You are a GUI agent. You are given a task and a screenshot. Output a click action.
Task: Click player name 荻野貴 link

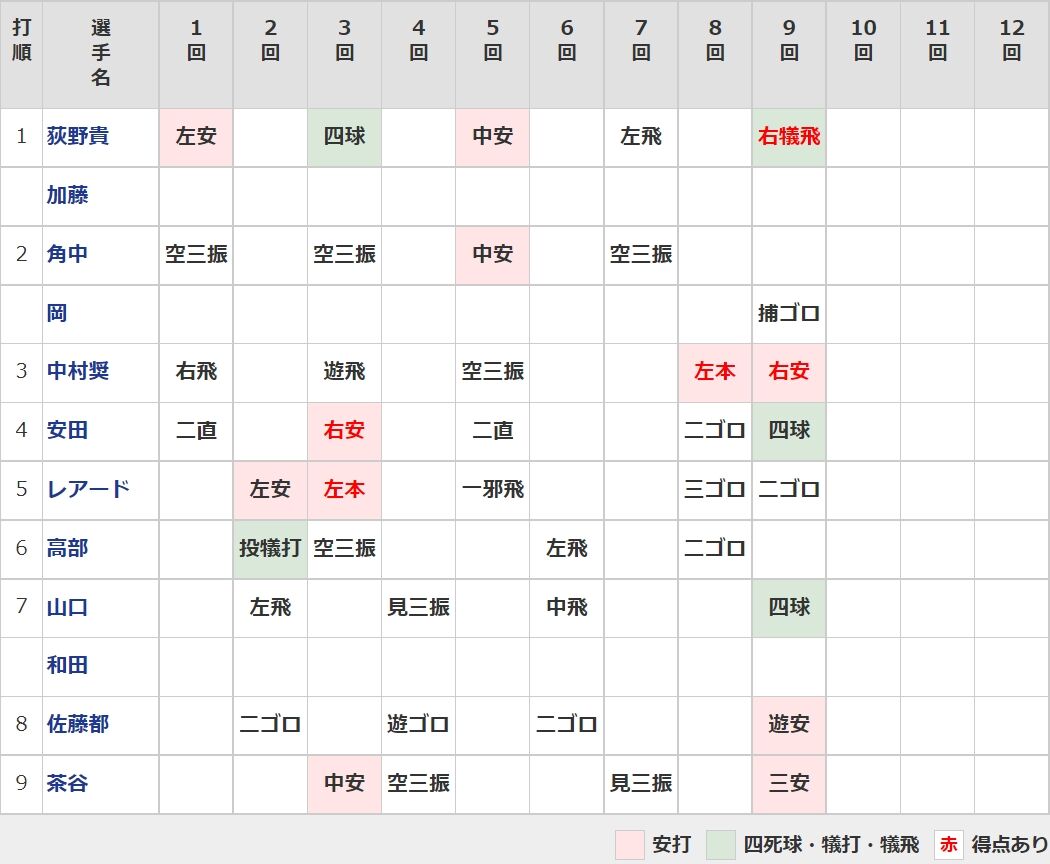pos(78,136)
